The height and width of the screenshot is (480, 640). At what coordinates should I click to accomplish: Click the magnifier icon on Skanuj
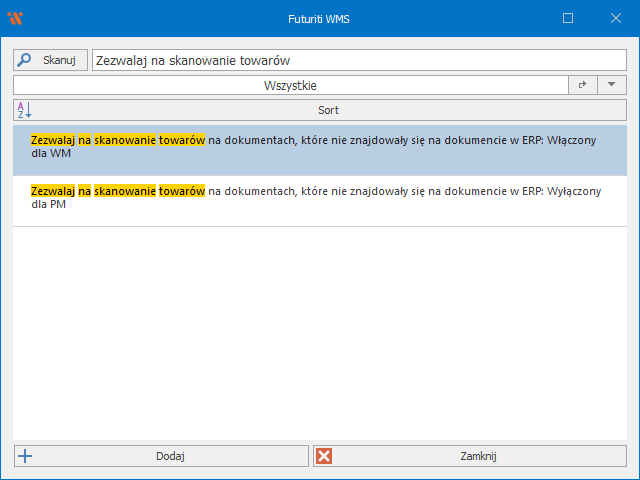point(25,60)
